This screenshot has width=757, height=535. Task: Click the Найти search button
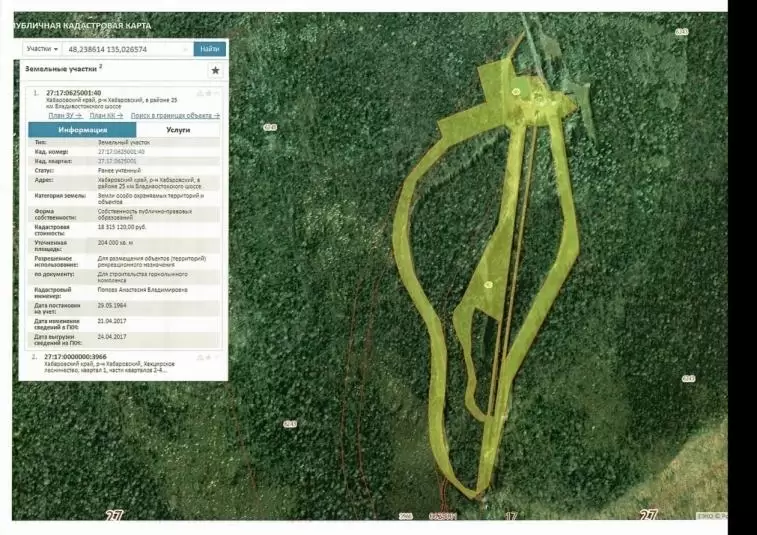click(210, 48)
